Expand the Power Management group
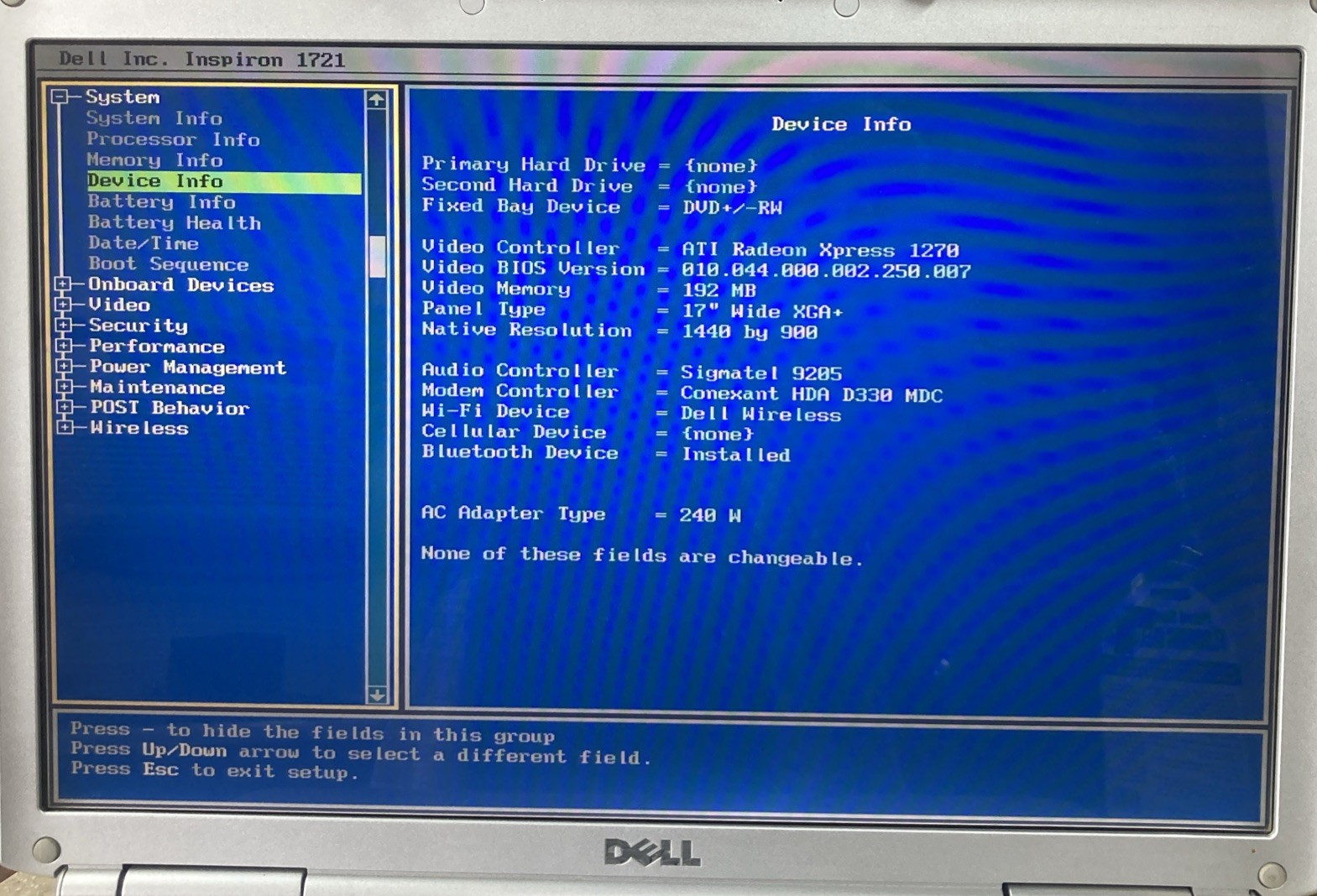Image resolution: width=1317 pixels, height=896 pixels. (x=64, y=367)
